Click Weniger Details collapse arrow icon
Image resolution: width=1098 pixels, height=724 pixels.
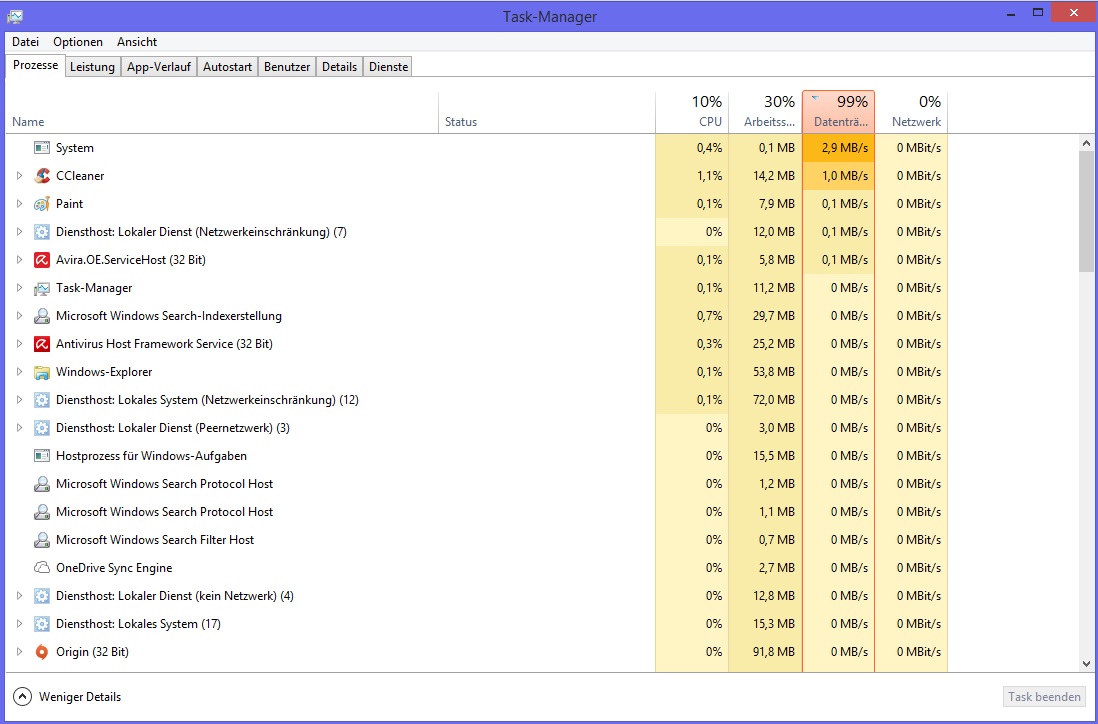(22, 697)
